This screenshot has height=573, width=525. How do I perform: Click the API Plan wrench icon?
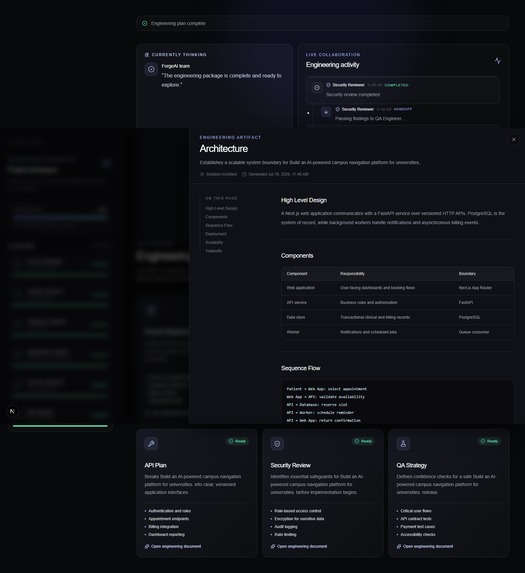tap(151, 444)
